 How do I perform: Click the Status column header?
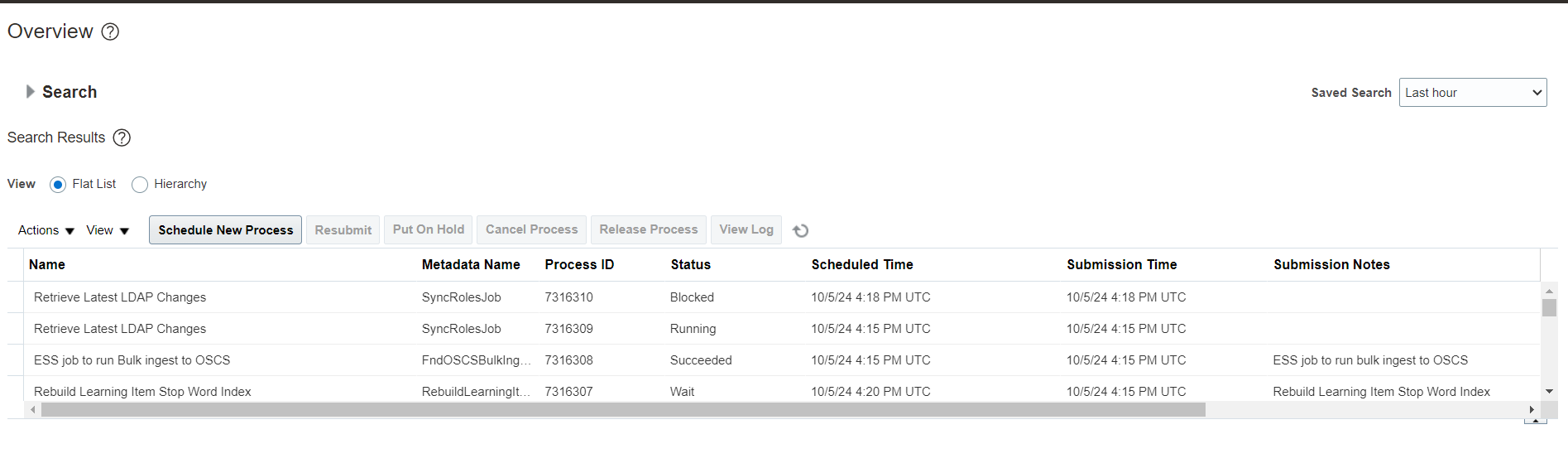690,264
